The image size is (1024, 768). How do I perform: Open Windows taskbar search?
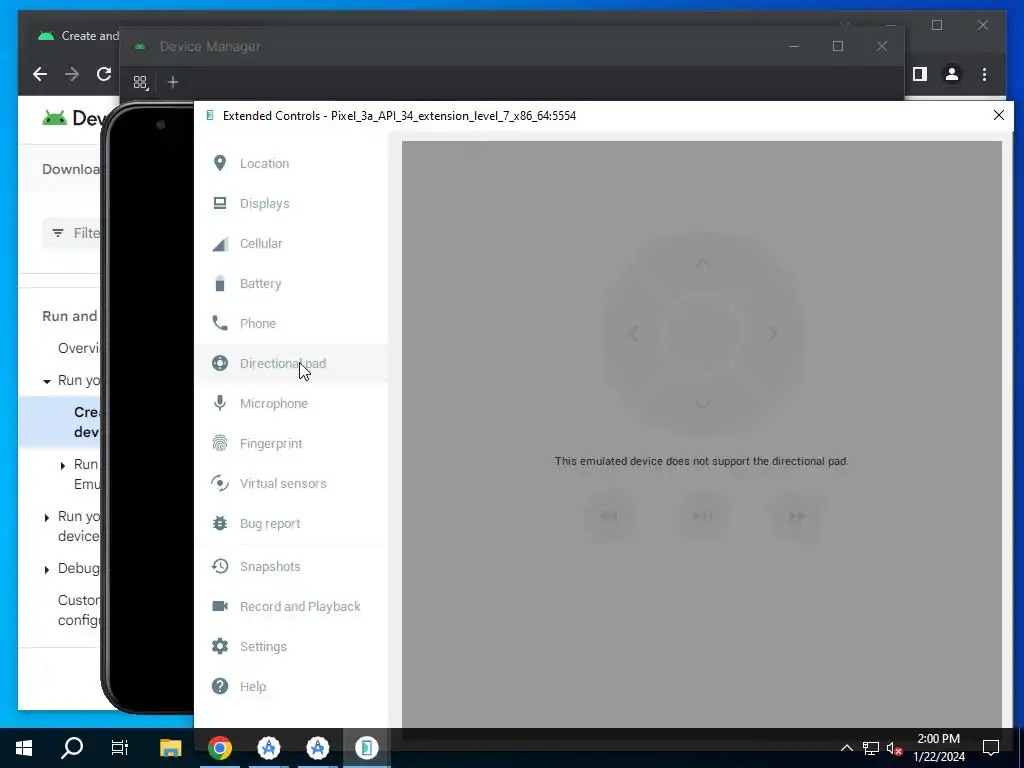click(x=72, y=748)
